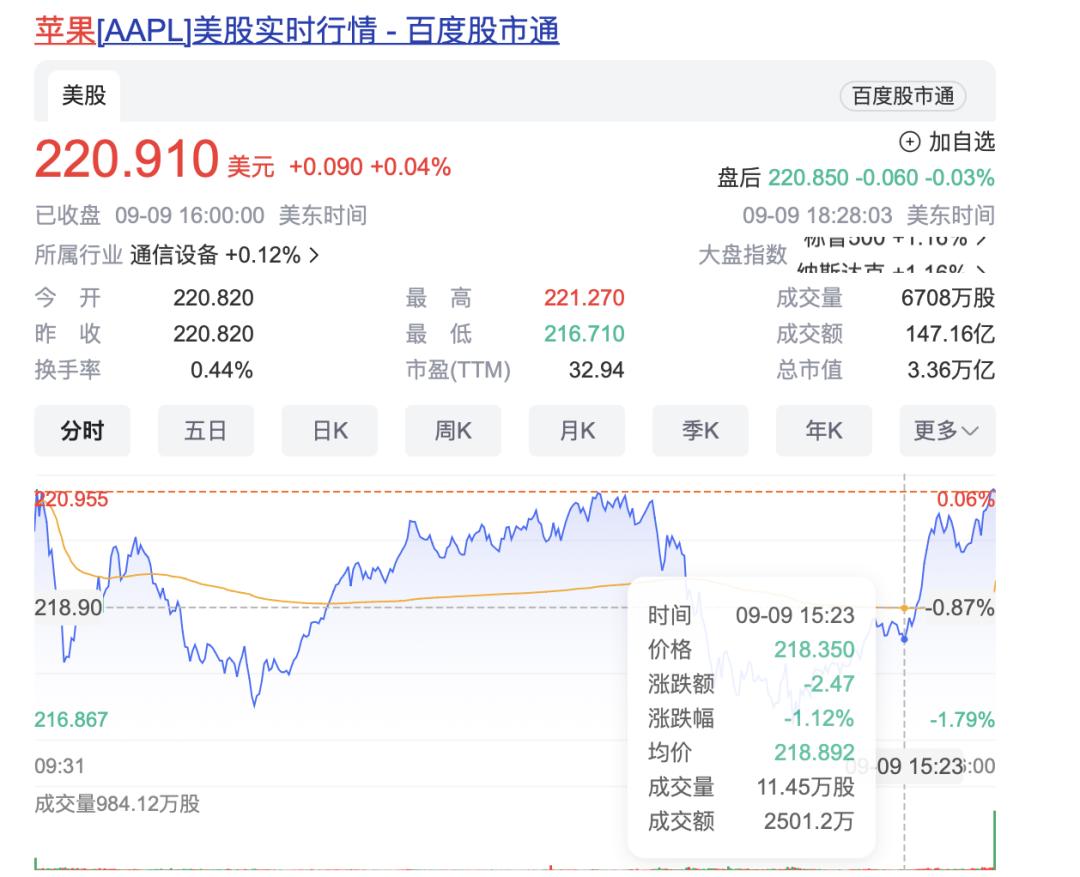The height and width of the screenshot is (877, 1080).
Task: Click the 220.955 high price label on chart
Action: click(72, 500)
